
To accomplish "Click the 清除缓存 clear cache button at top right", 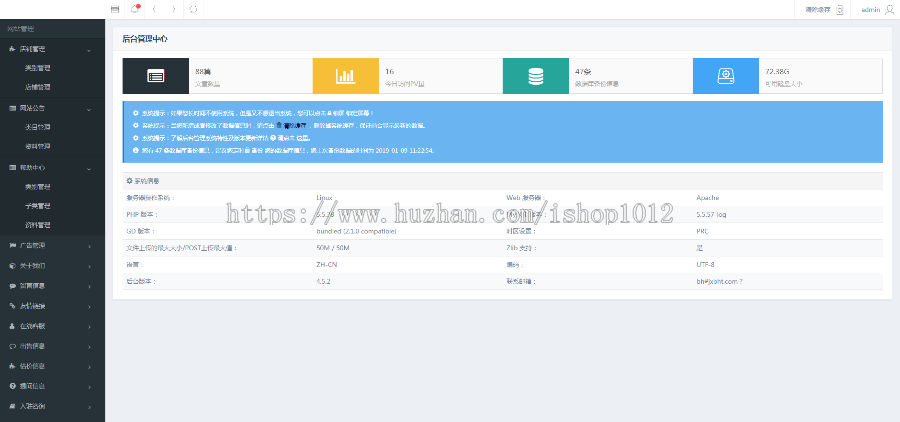I will 824,10.
